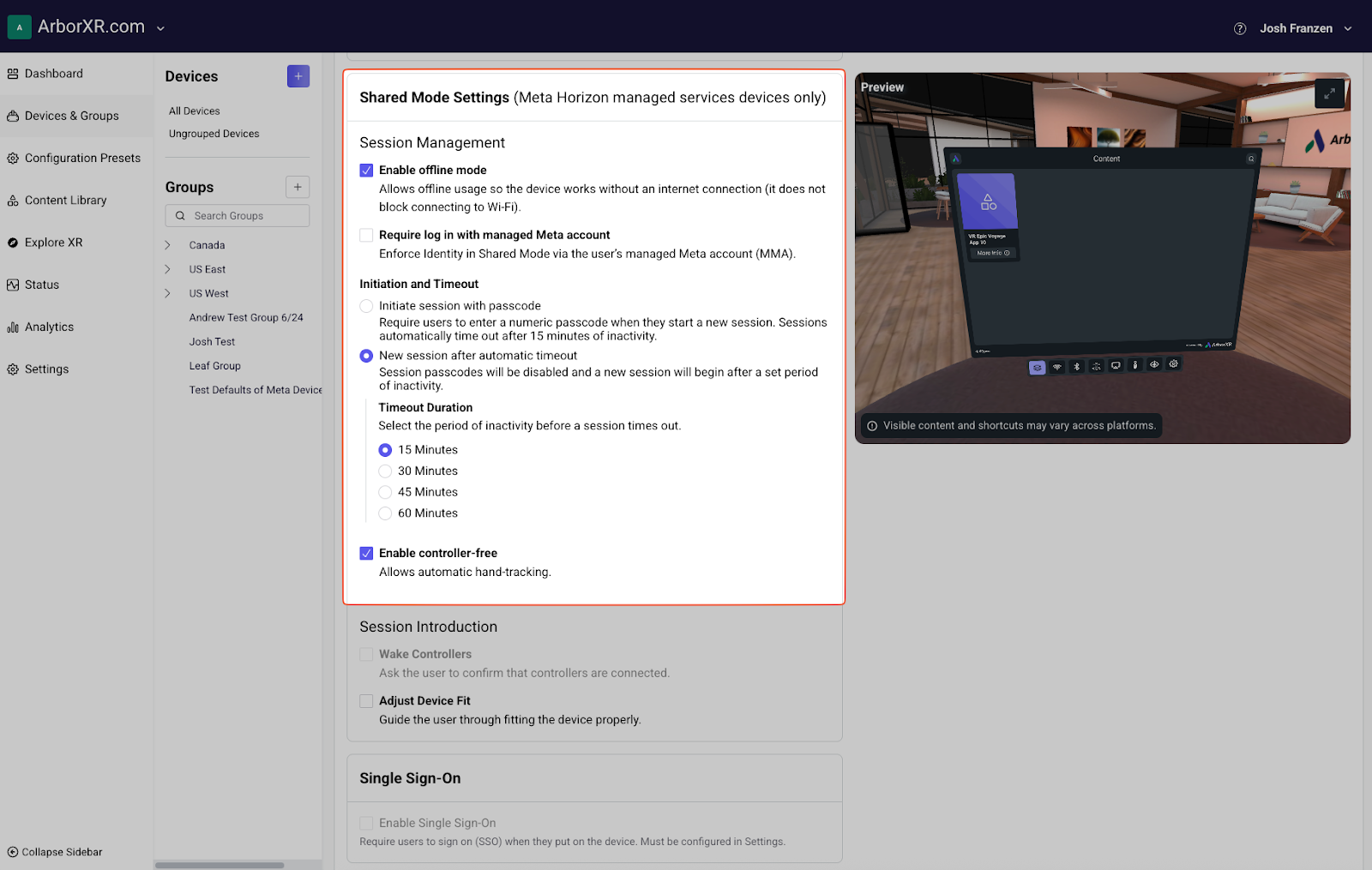The height and width of the screenshot is (870, 1372).
Task: Select the US West group
Action: coord(209,293)
